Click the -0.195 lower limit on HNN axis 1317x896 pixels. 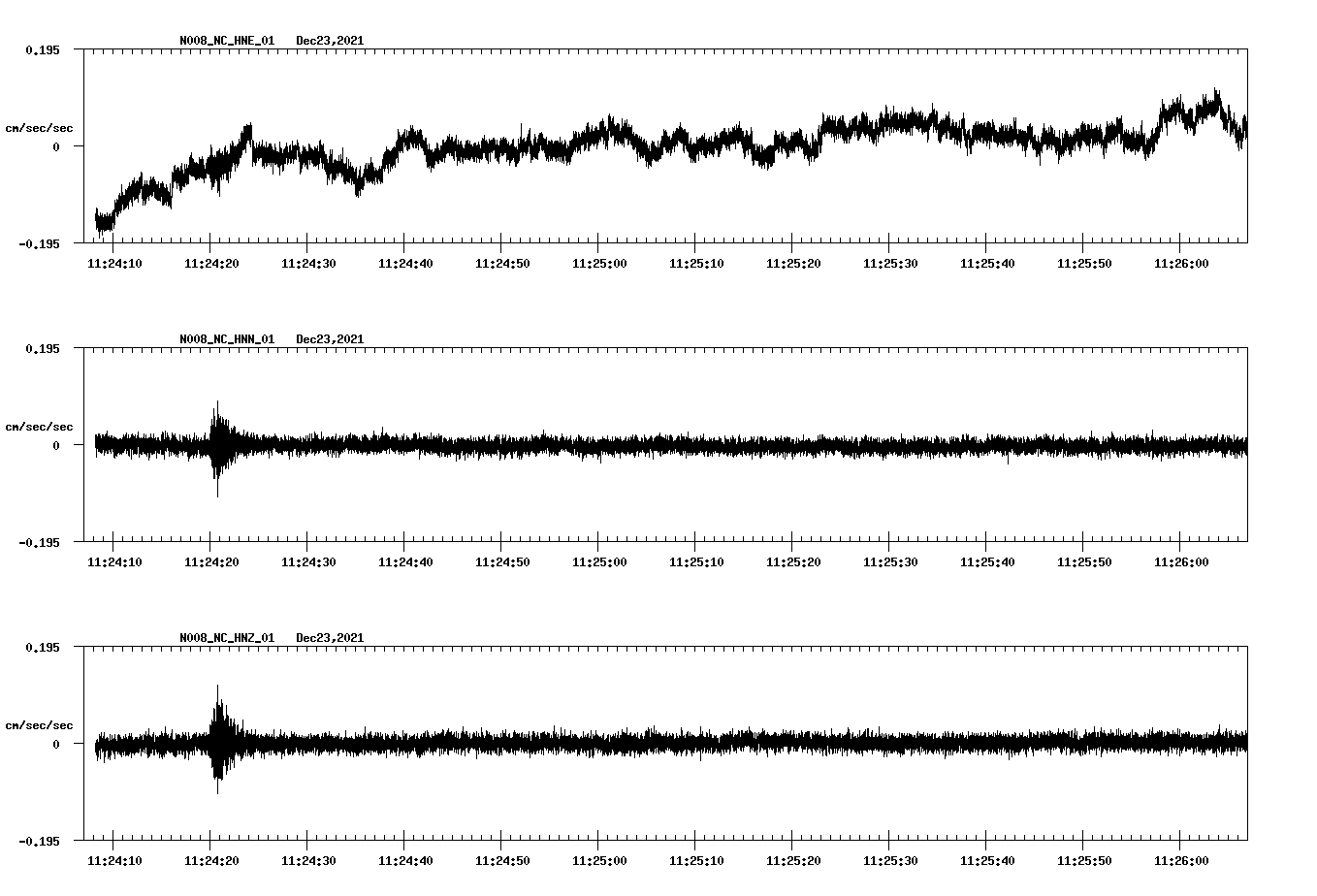pyautogui.click(x=39, y=542)
